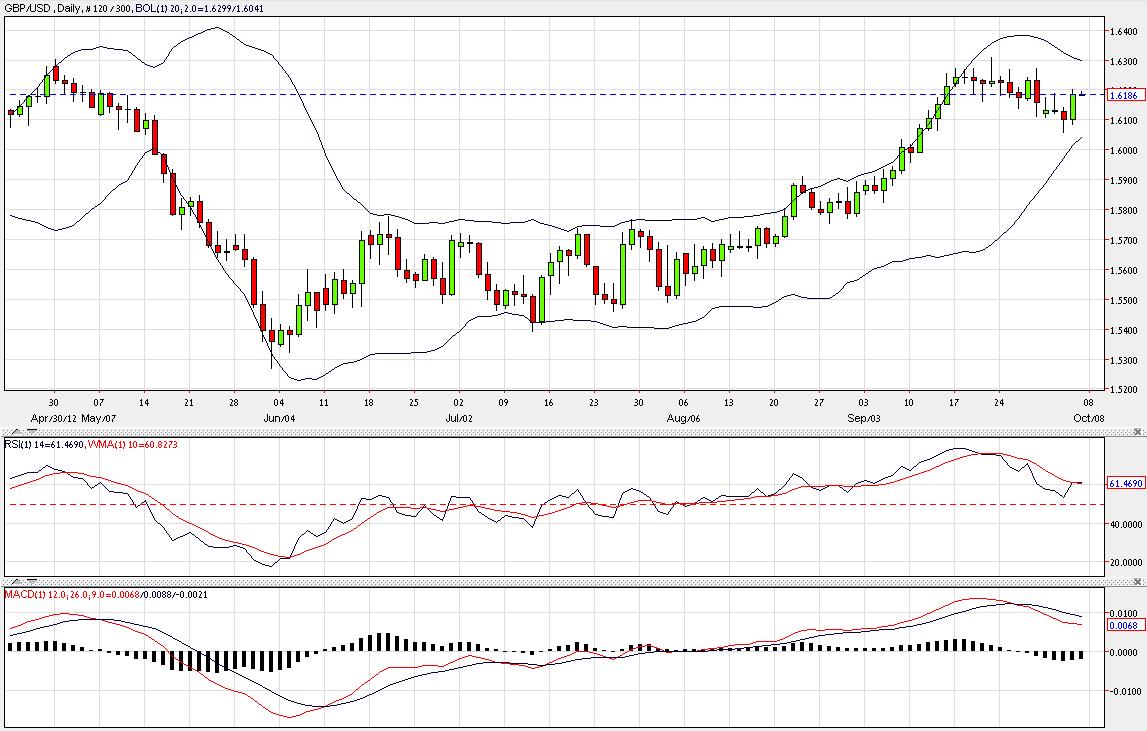Click the 0.0000 MACD axis label
This screenshot has height=731, width=1147.
(x=1124, y=653)
